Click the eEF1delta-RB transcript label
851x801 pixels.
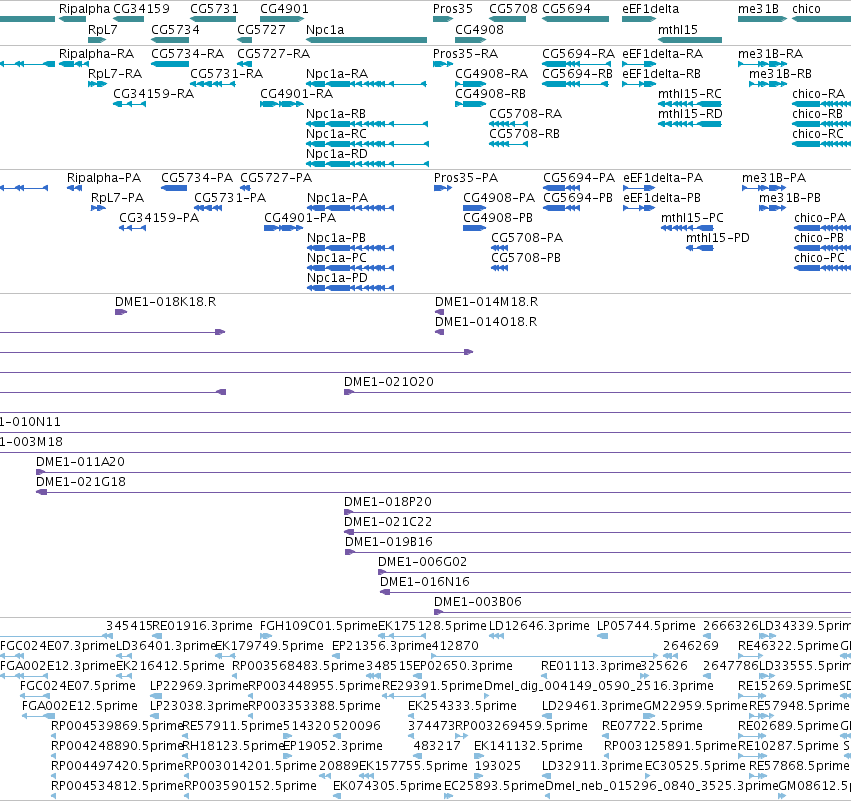(661, 74)
